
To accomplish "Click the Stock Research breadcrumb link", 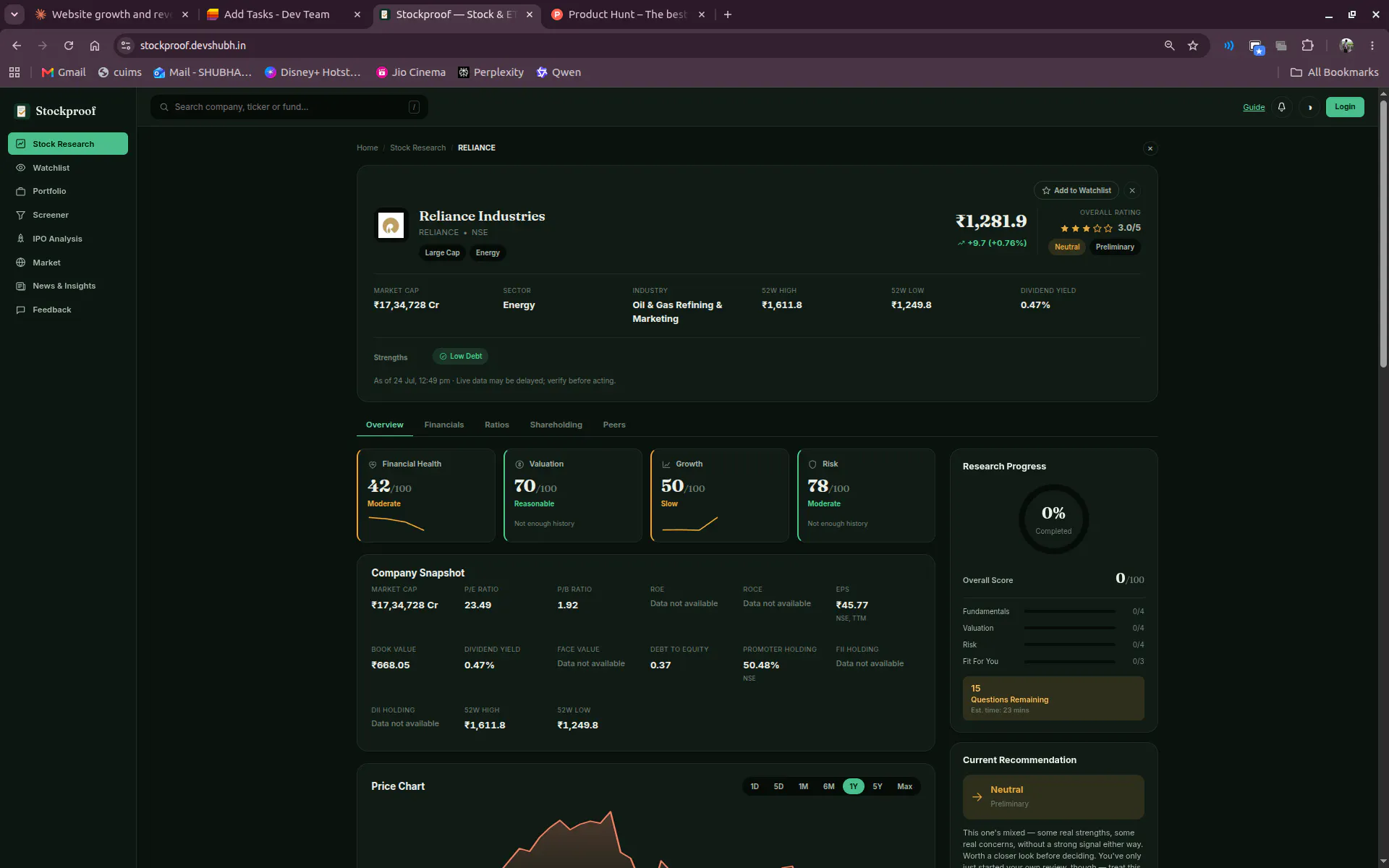I will point(418,148).
